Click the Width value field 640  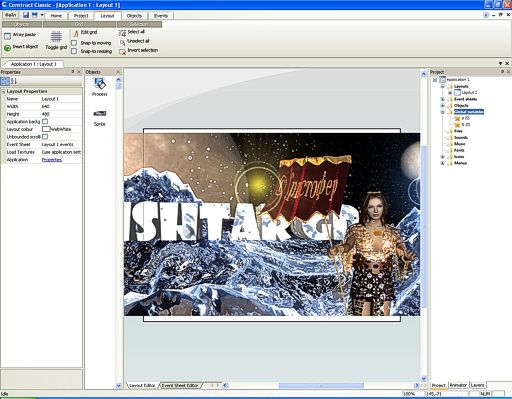(61, 107)
